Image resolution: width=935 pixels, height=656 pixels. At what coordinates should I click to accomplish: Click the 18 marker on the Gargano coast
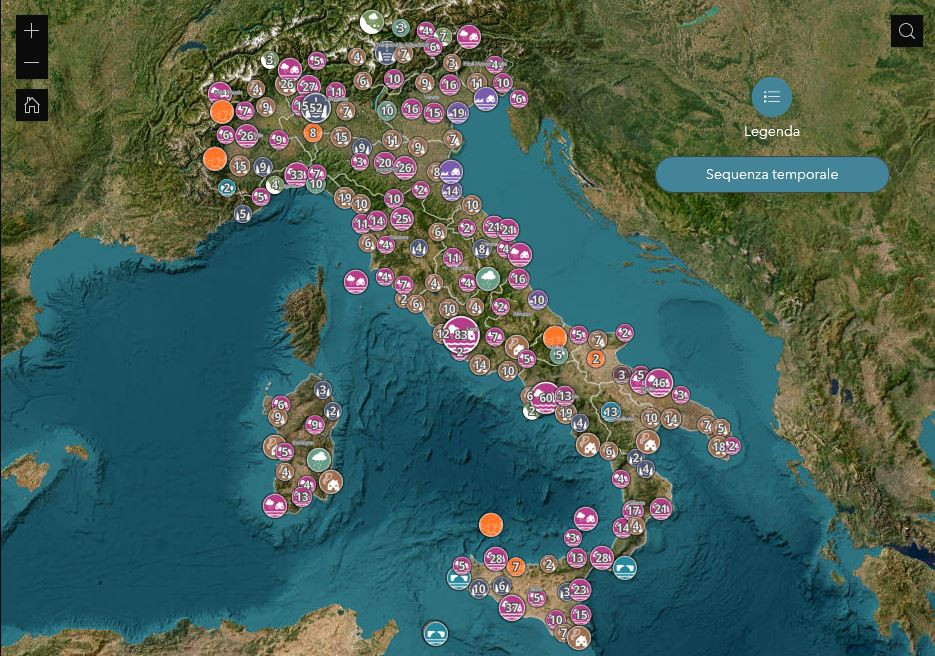pyautogui.click(x=718, y=446)
